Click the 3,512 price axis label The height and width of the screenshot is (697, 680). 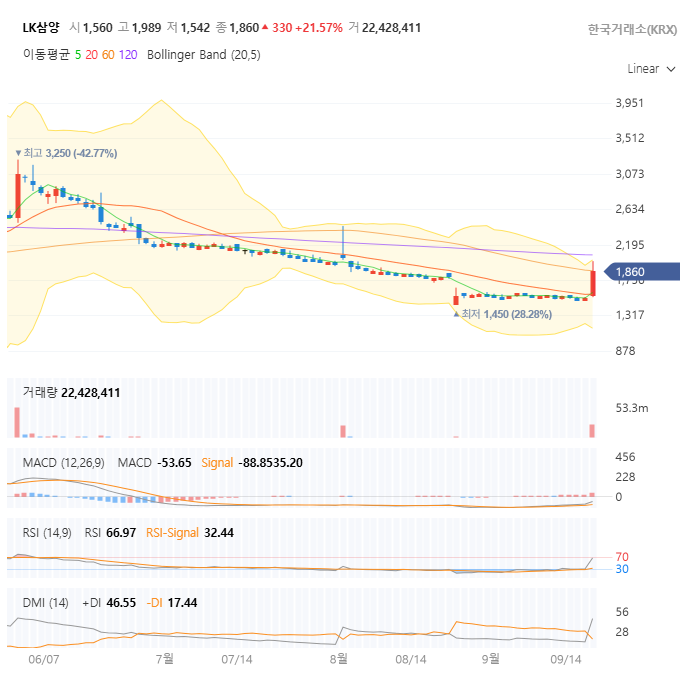pyautogui.click(x=630, y=138)
